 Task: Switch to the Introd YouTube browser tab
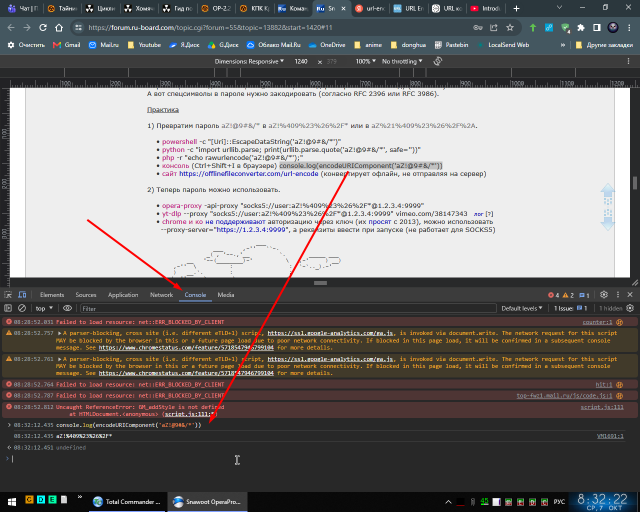(x=486, y=8)
